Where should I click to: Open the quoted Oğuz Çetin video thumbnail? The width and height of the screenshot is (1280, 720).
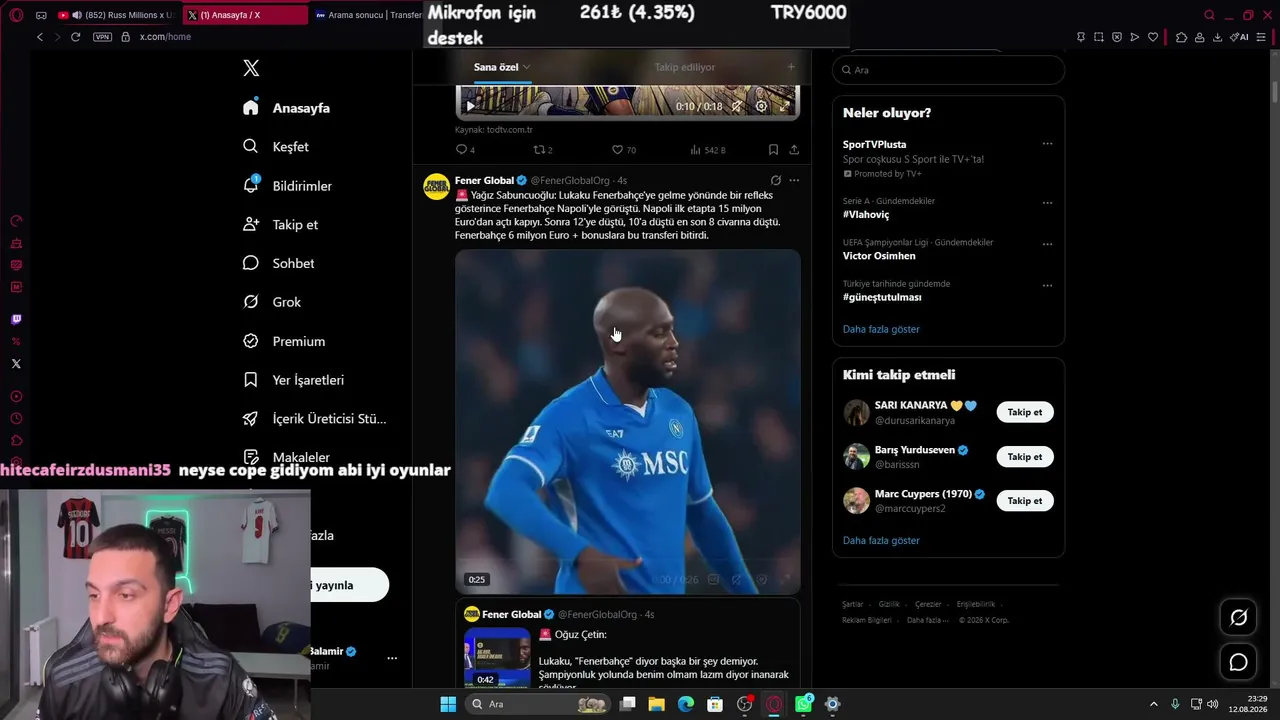(497, 658)
